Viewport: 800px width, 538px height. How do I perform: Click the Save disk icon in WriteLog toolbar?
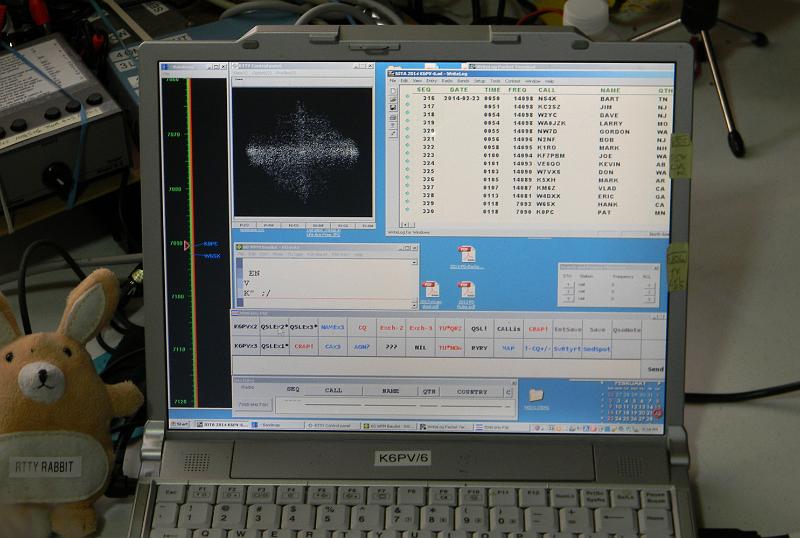(x=393, y=108)
